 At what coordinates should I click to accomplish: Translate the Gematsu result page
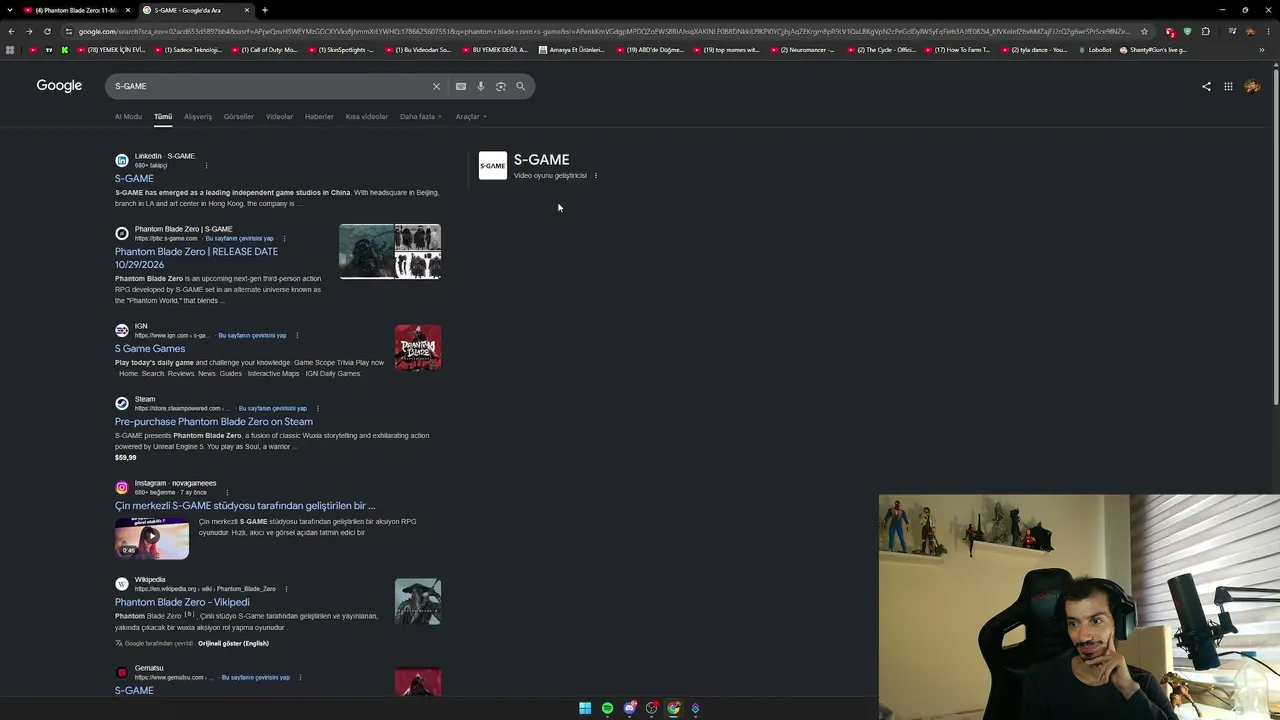point(255,677)
